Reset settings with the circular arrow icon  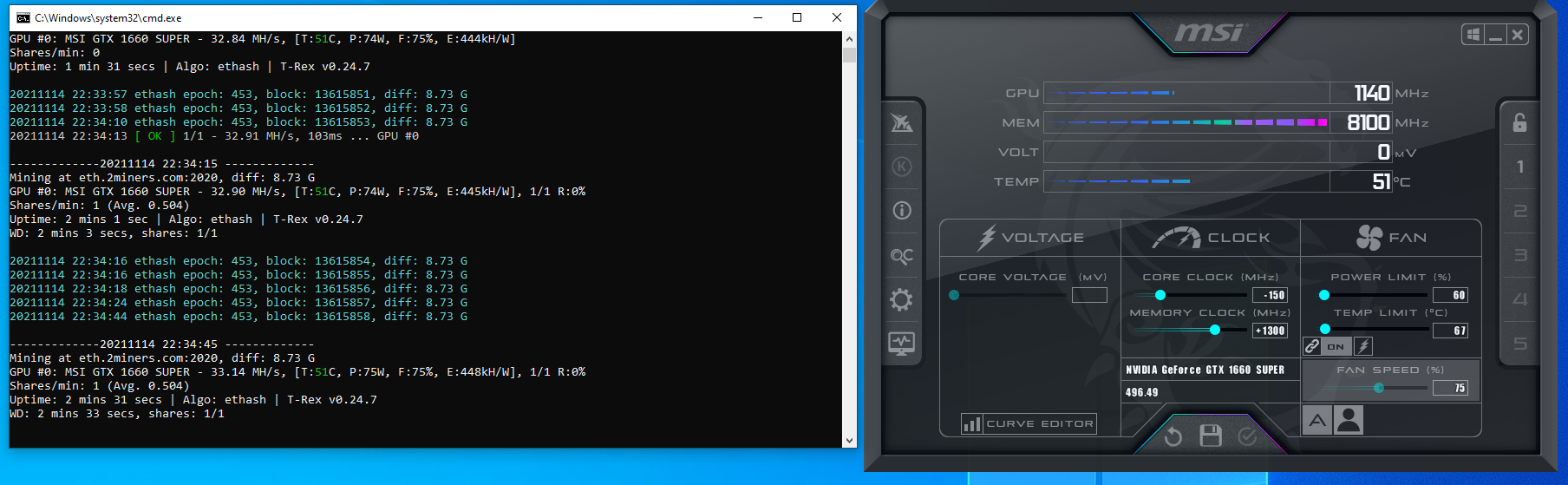(x=1173, y=436)
